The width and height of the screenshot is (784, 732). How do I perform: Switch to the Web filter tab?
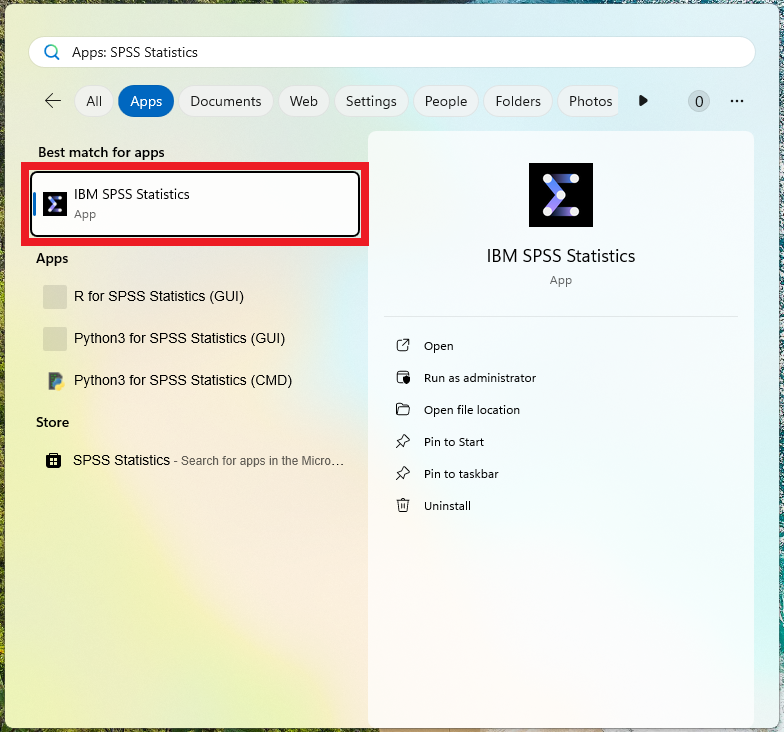tap(304, 101)
